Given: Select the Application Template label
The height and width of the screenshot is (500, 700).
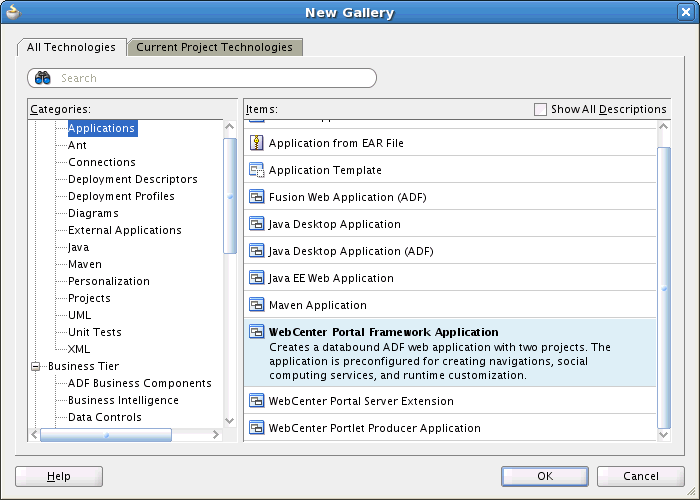Looking at the screenshot, I should [x=325, y=170].
